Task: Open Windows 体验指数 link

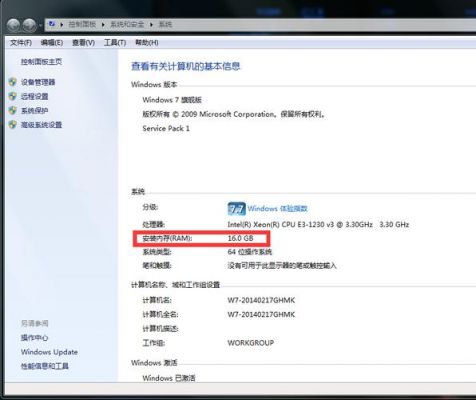Action: (277, 209)
